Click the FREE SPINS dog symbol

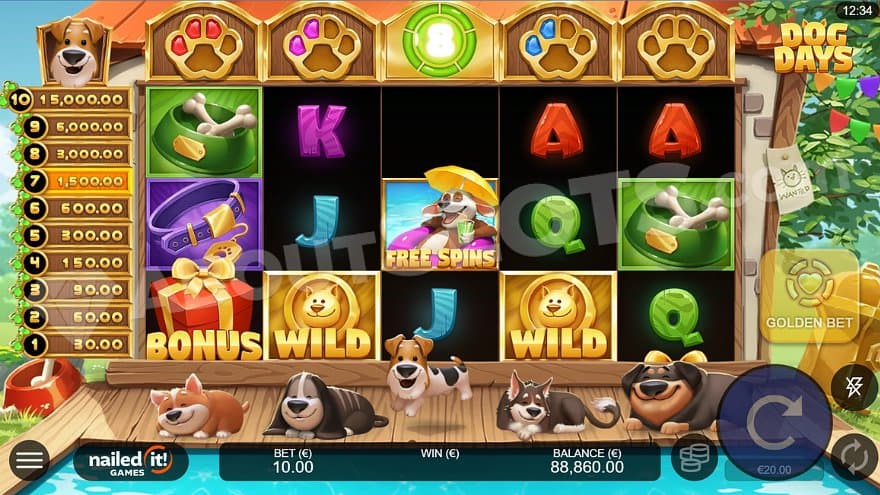(440, 221)
